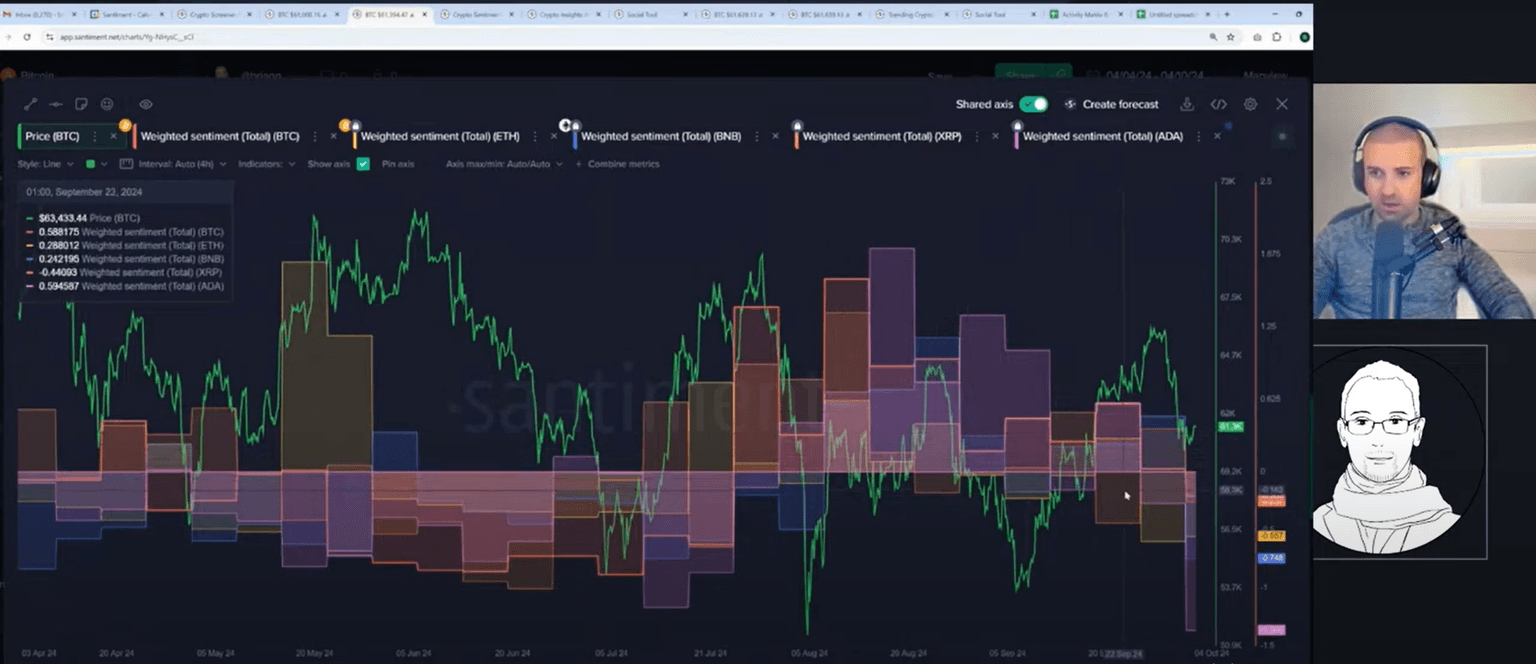Click the Create forecast button

click(1111, 104)
